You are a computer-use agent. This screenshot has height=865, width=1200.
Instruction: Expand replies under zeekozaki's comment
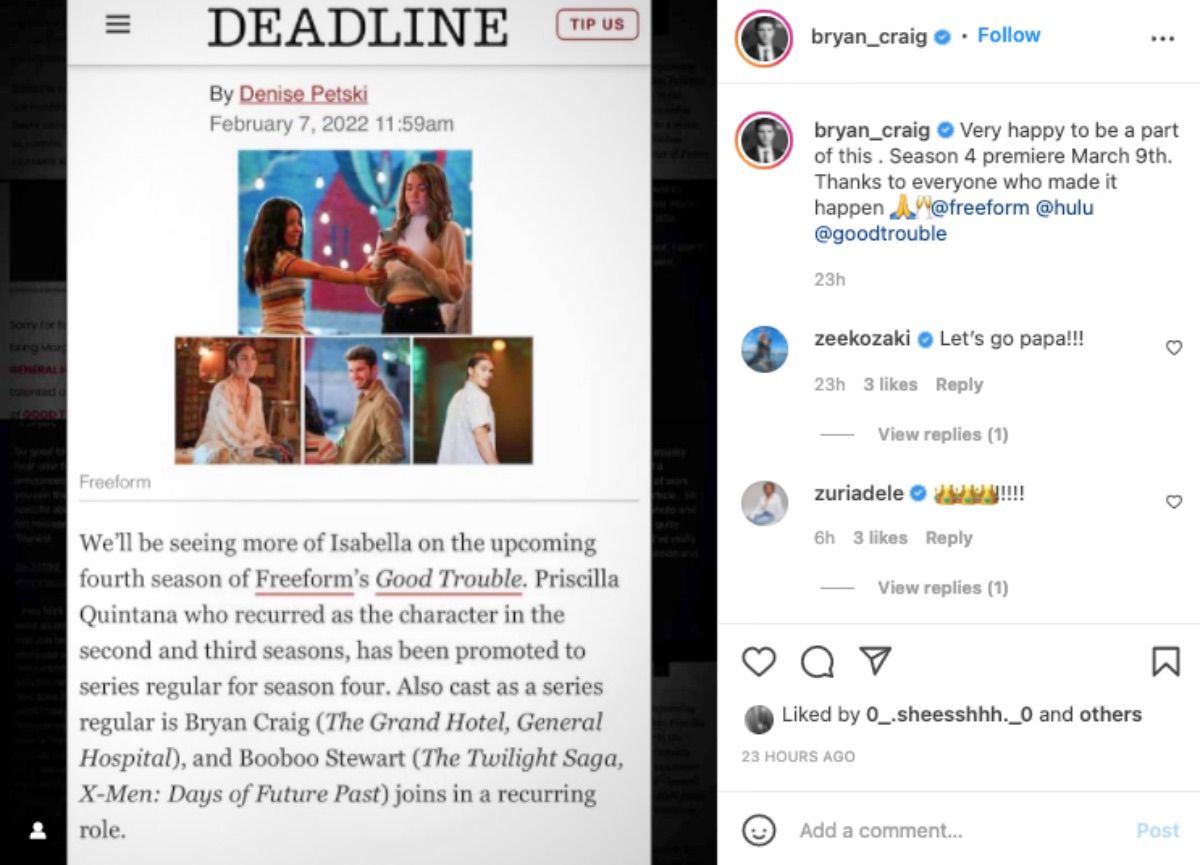[x=943, y=434]
